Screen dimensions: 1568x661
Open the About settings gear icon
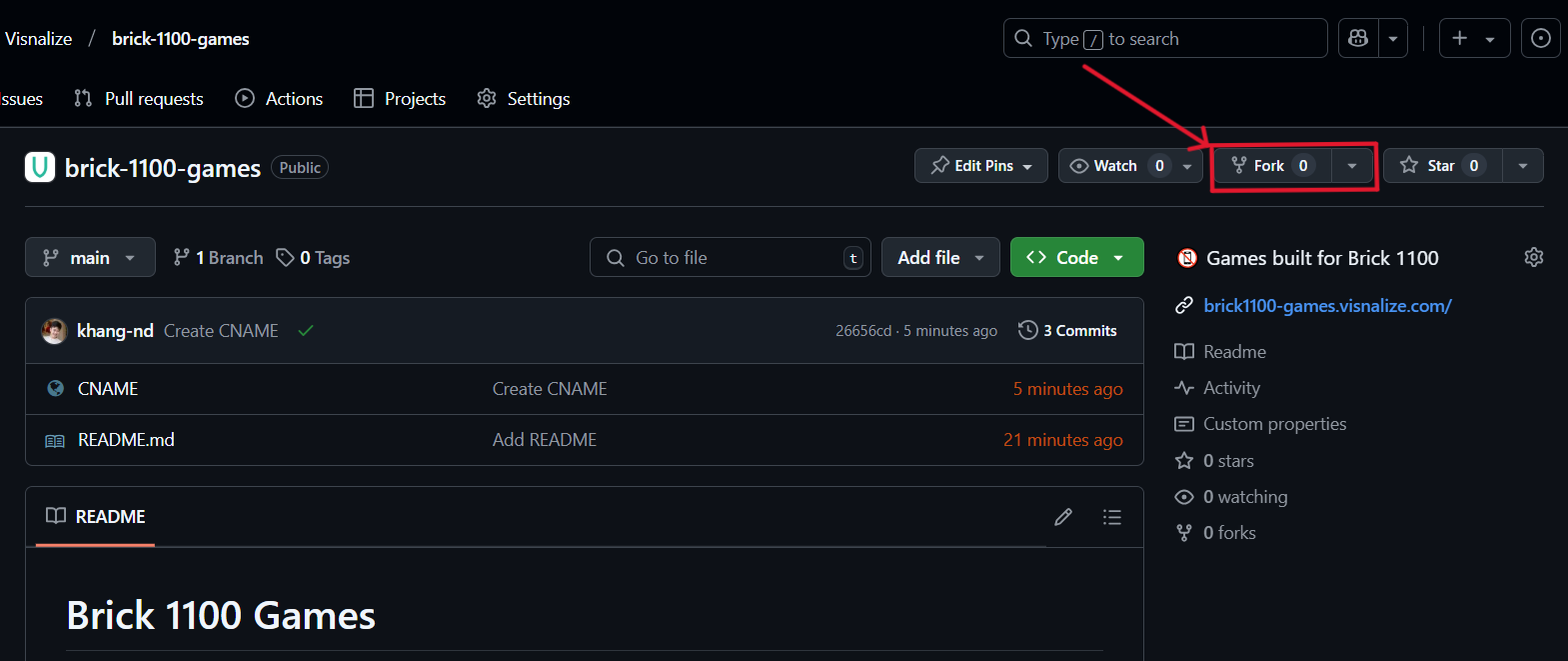(x=1534, y=257)
